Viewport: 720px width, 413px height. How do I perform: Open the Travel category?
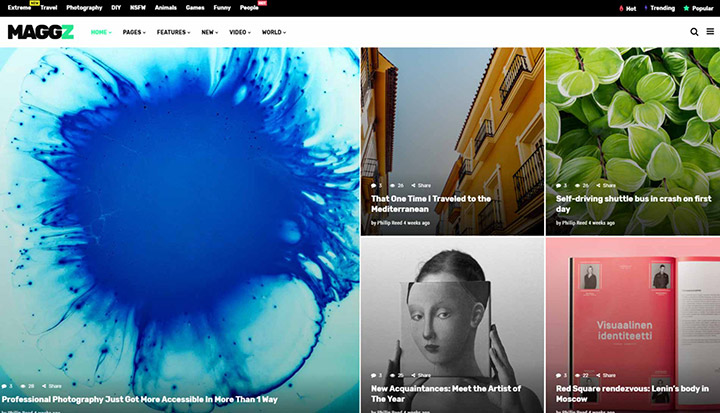(49, 8)
